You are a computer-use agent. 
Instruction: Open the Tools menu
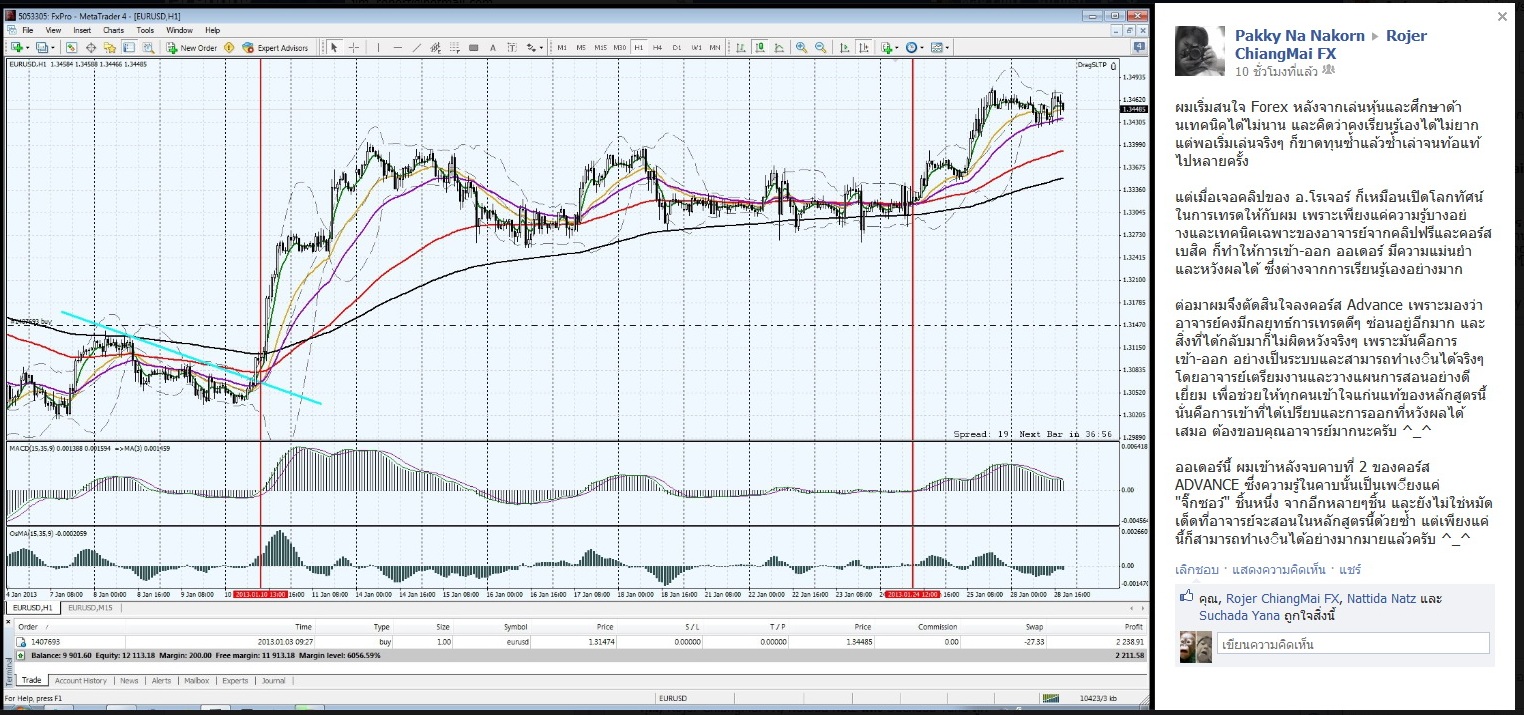145,30
